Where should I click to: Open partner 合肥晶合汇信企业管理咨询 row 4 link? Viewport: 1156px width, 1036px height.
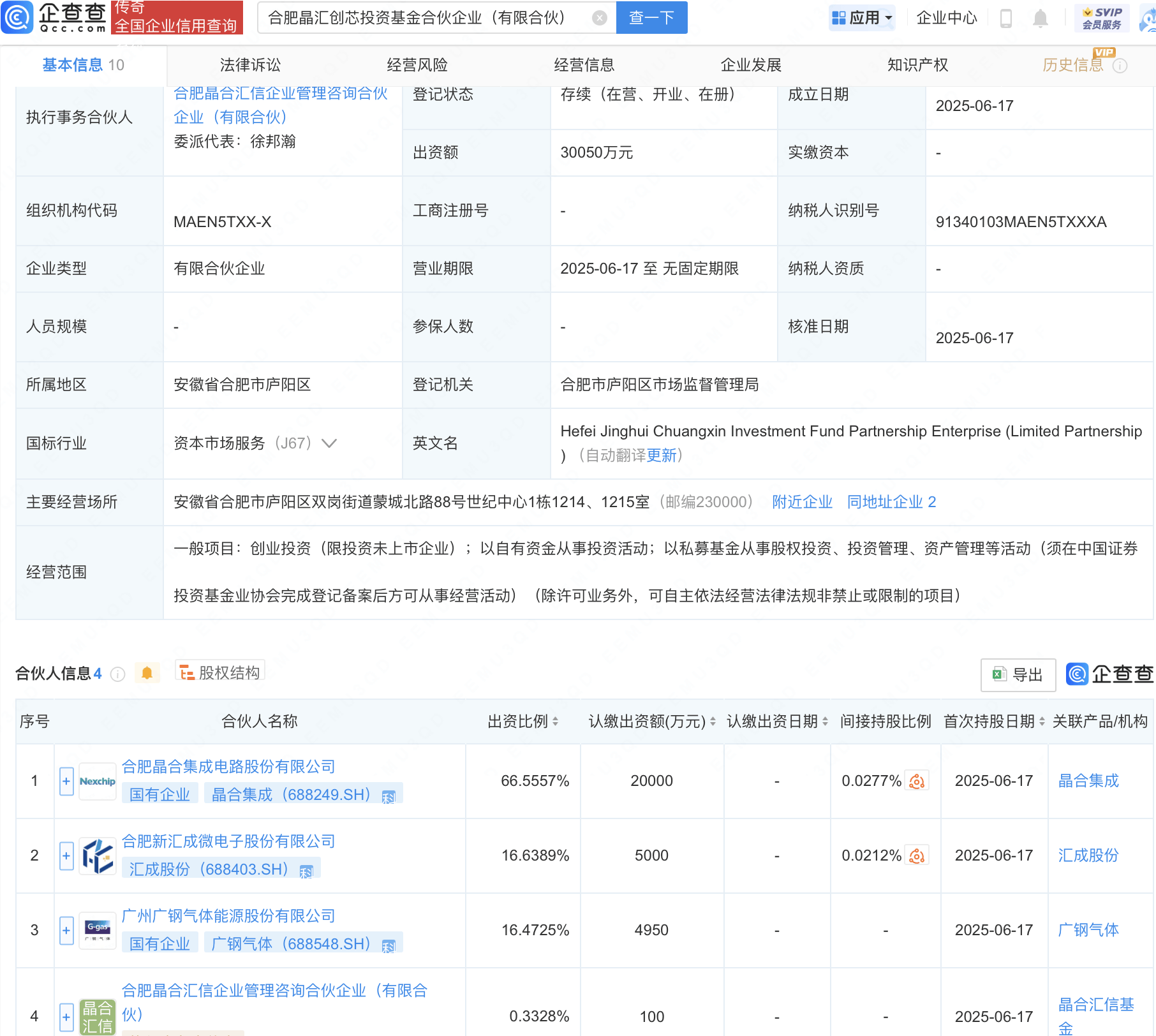(274, 1003)
